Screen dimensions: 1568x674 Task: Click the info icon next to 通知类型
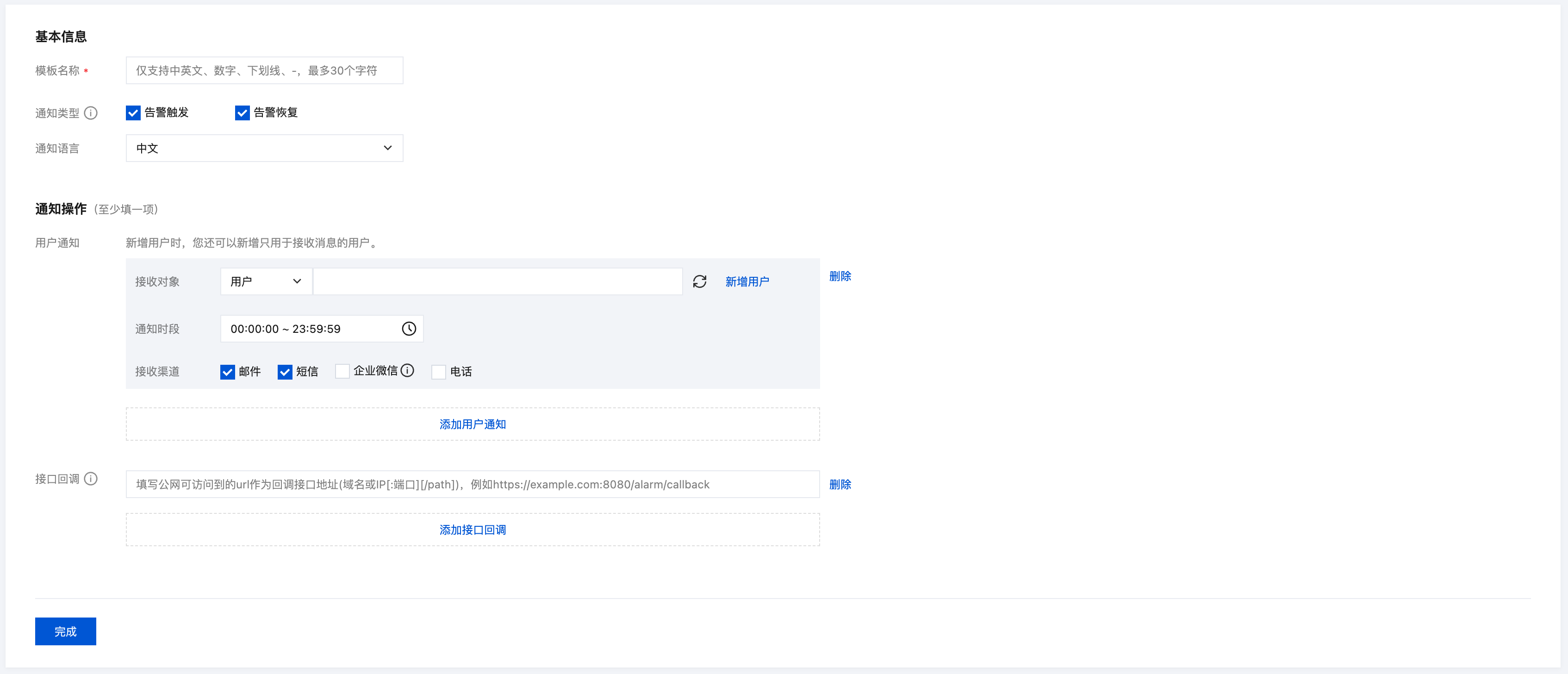(91, 113)
